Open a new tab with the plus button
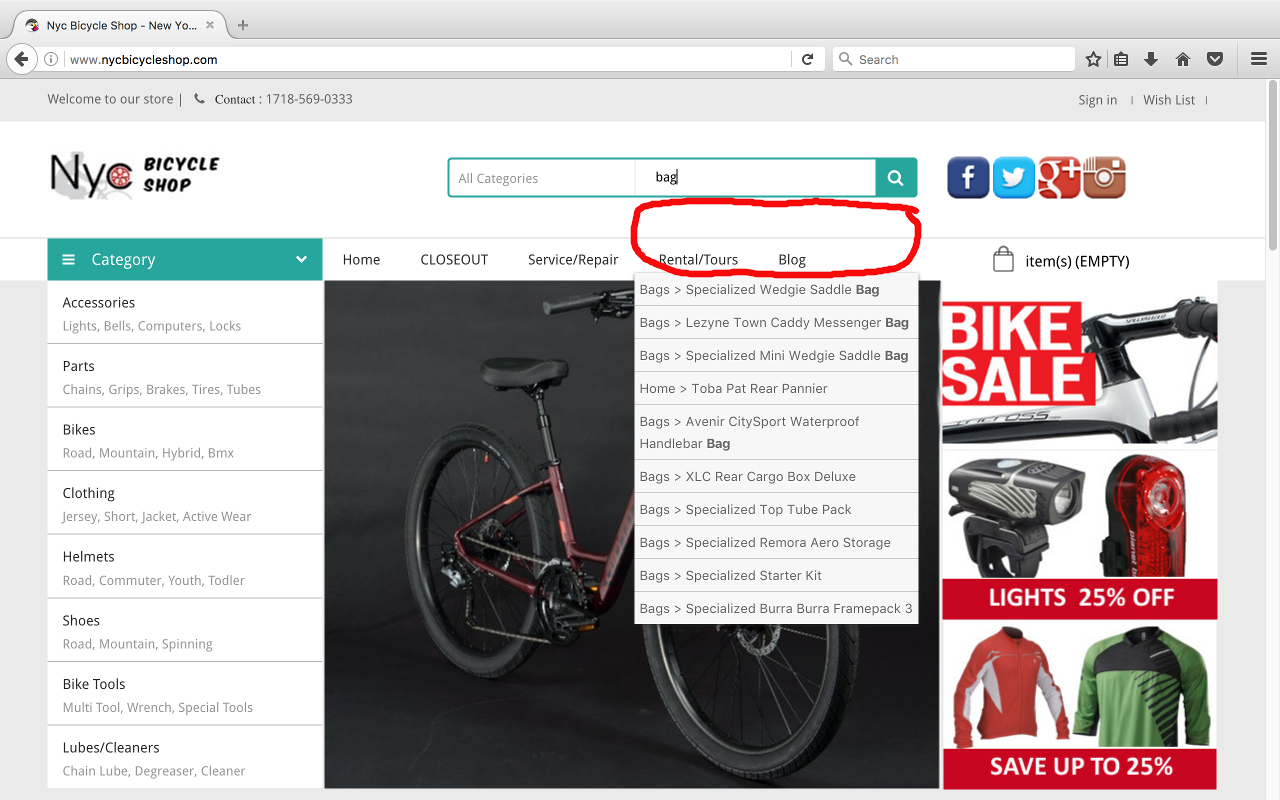Image resolution: width=1280 pixels, height=800 pixels. (x=243, y=25)
